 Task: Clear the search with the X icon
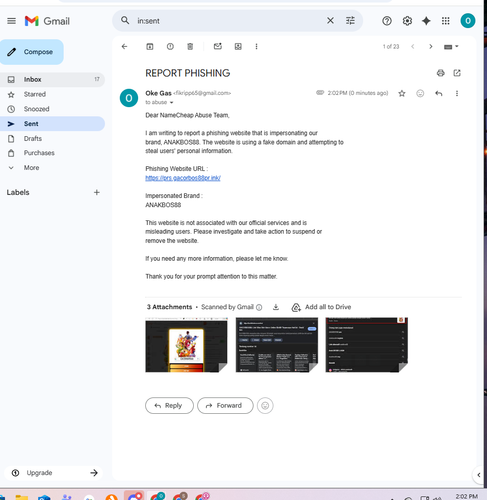click(x=330, y=21)
